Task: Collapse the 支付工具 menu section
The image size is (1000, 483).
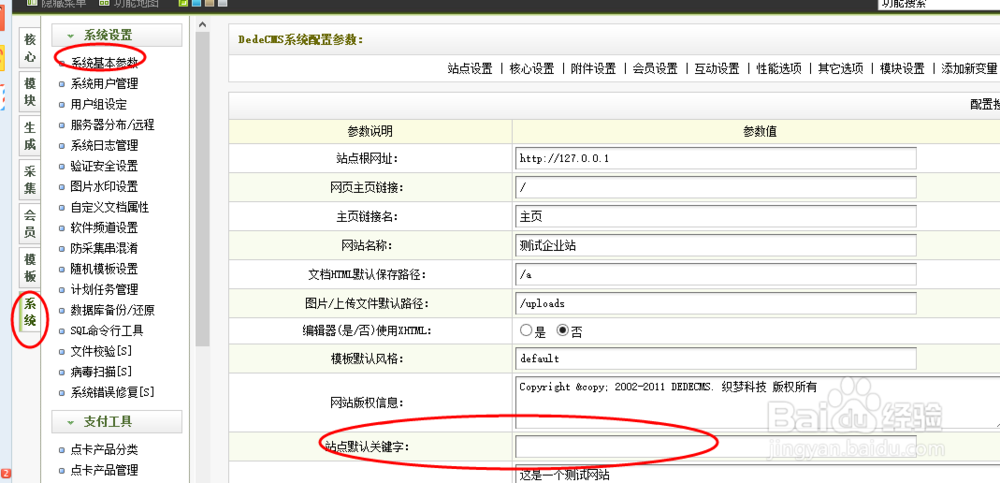Action: tap(117, 422)
